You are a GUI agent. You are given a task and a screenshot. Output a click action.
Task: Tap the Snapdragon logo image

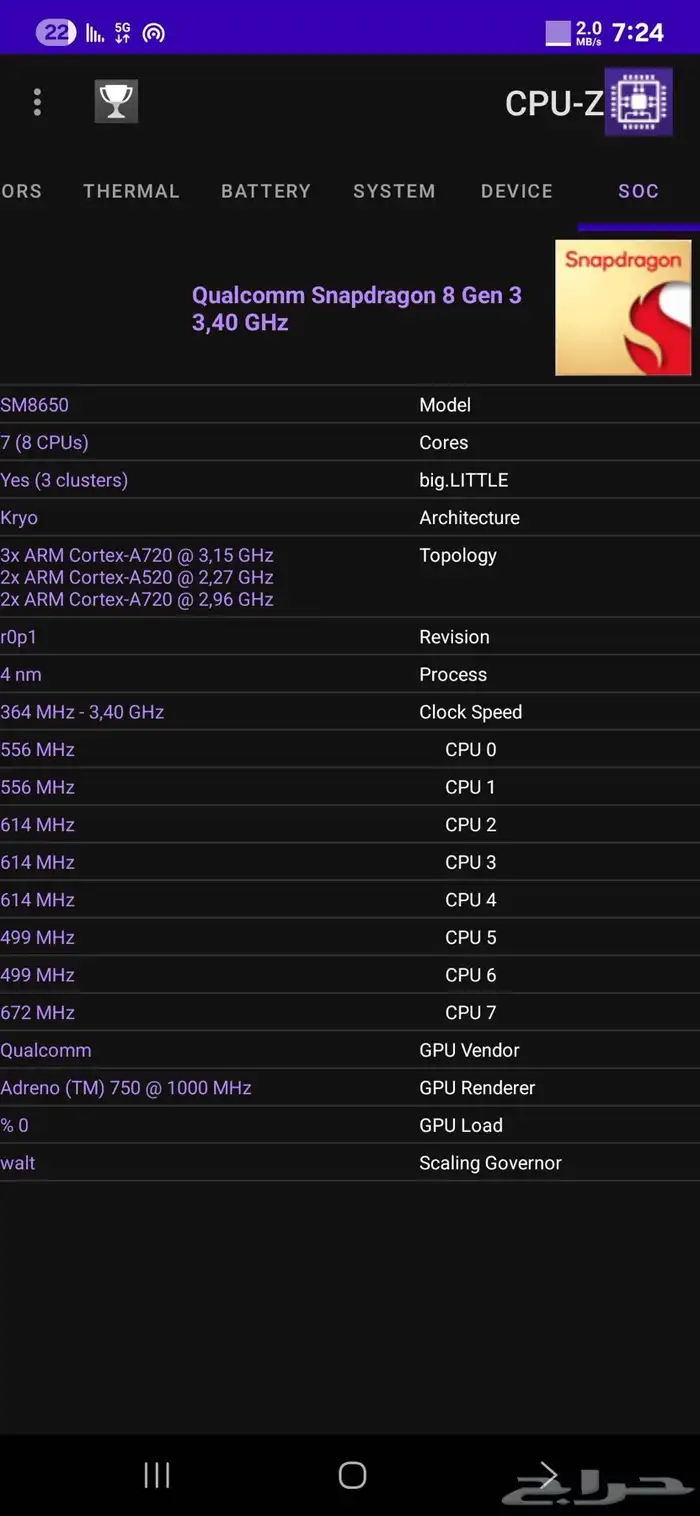coord(623,308)
